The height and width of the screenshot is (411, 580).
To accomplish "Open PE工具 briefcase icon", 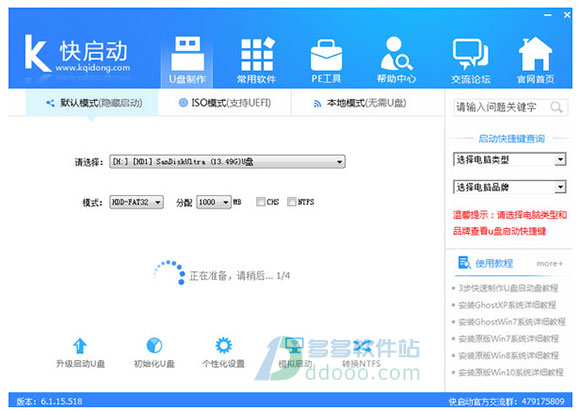I will coord(326,55).
